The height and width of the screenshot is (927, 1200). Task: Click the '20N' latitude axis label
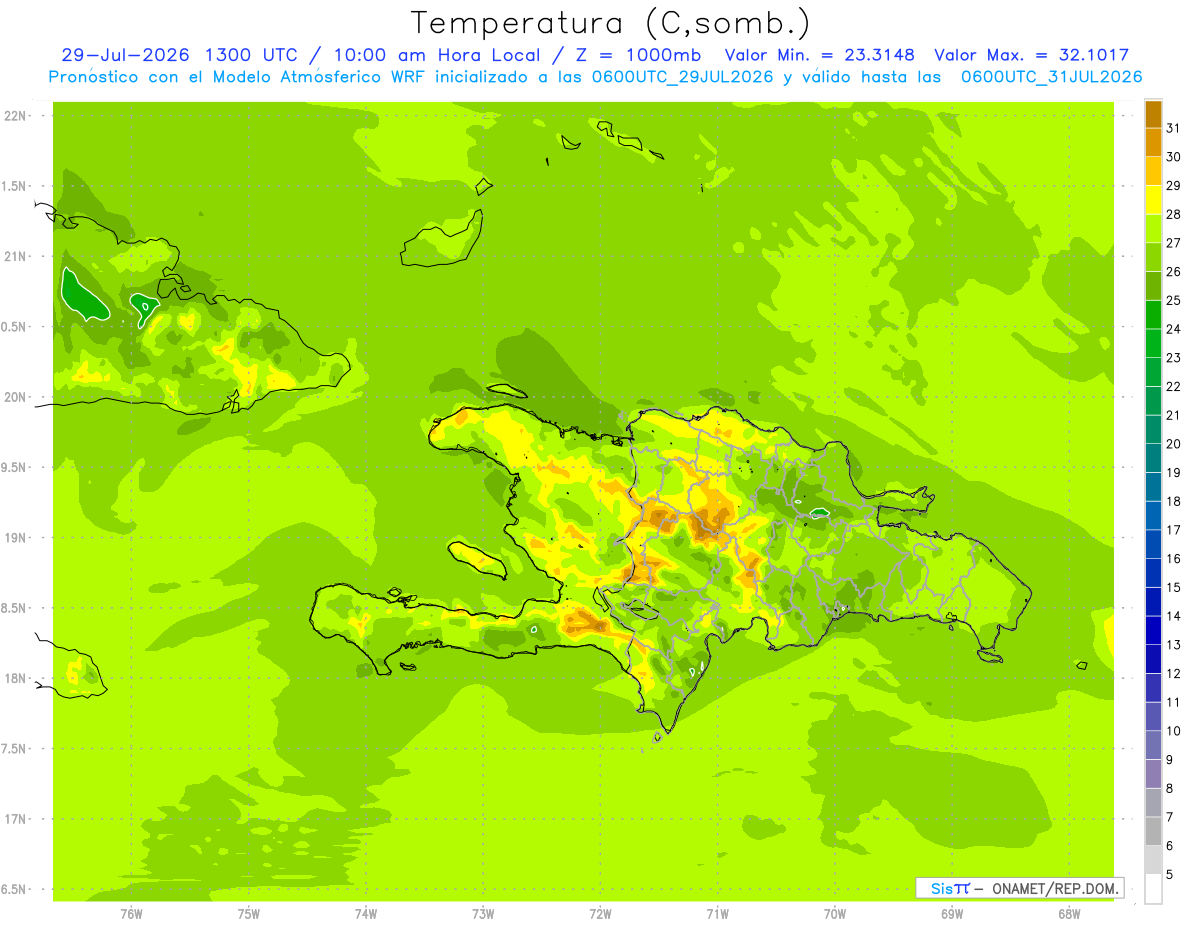[14, 397]
